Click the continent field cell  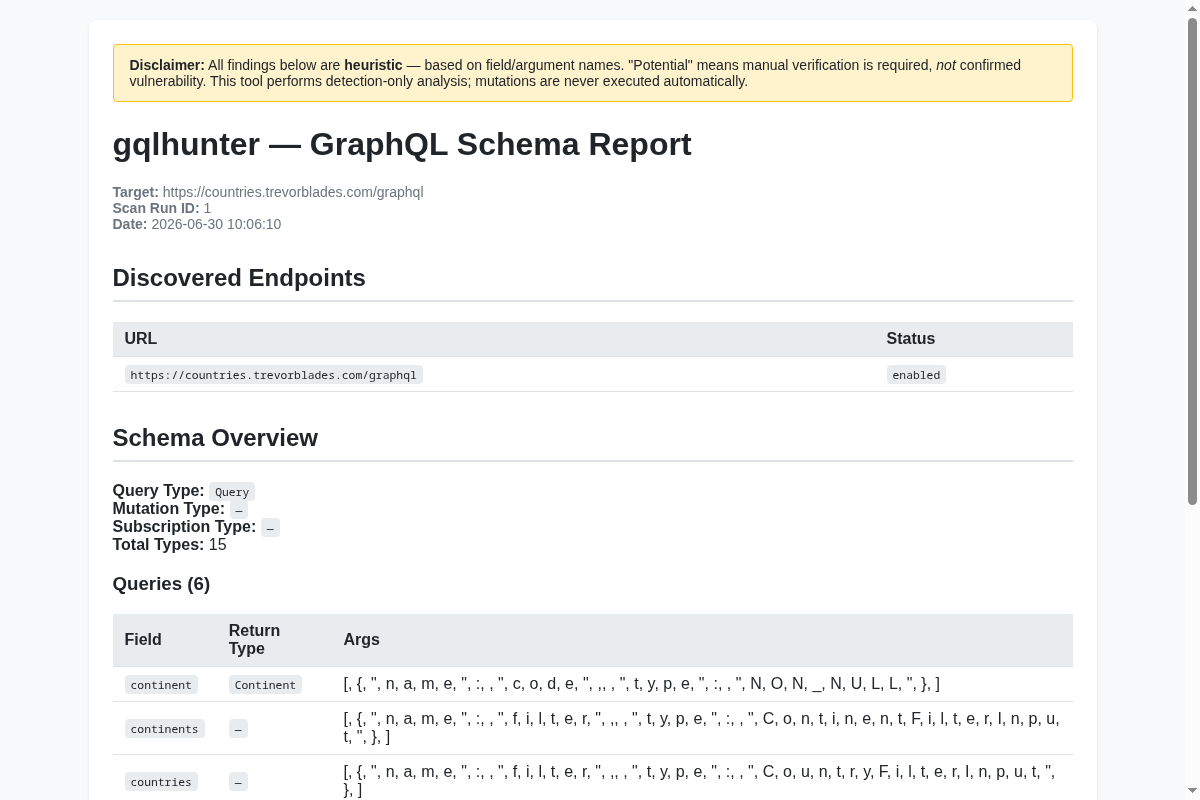coord(161,685)
